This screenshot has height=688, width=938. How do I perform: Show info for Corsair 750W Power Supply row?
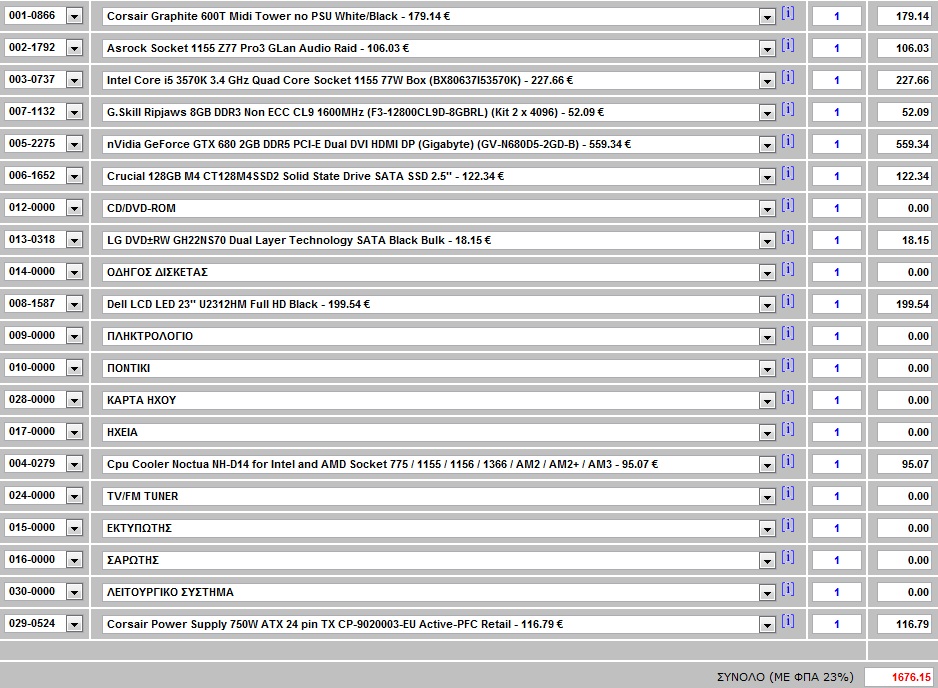(x=788, y=622)
